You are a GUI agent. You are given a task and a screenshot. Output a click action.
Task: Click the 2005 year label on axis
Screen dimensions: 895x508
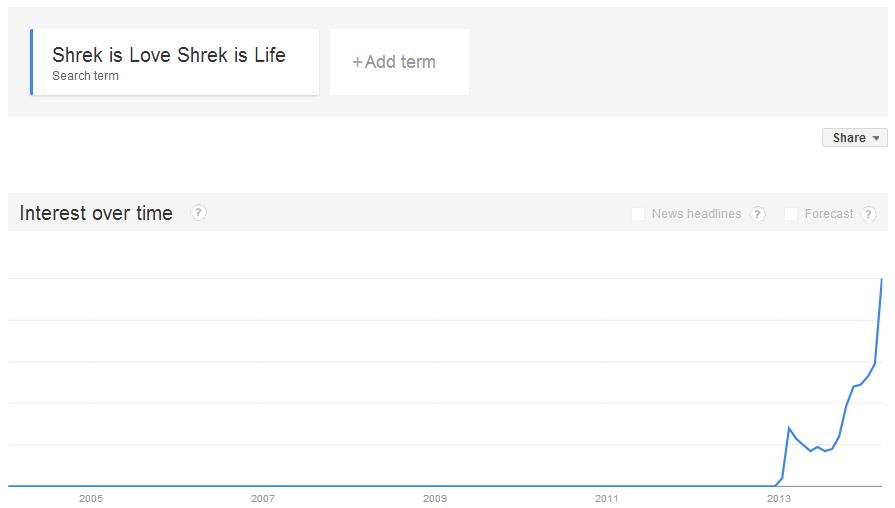coord(91,498)
